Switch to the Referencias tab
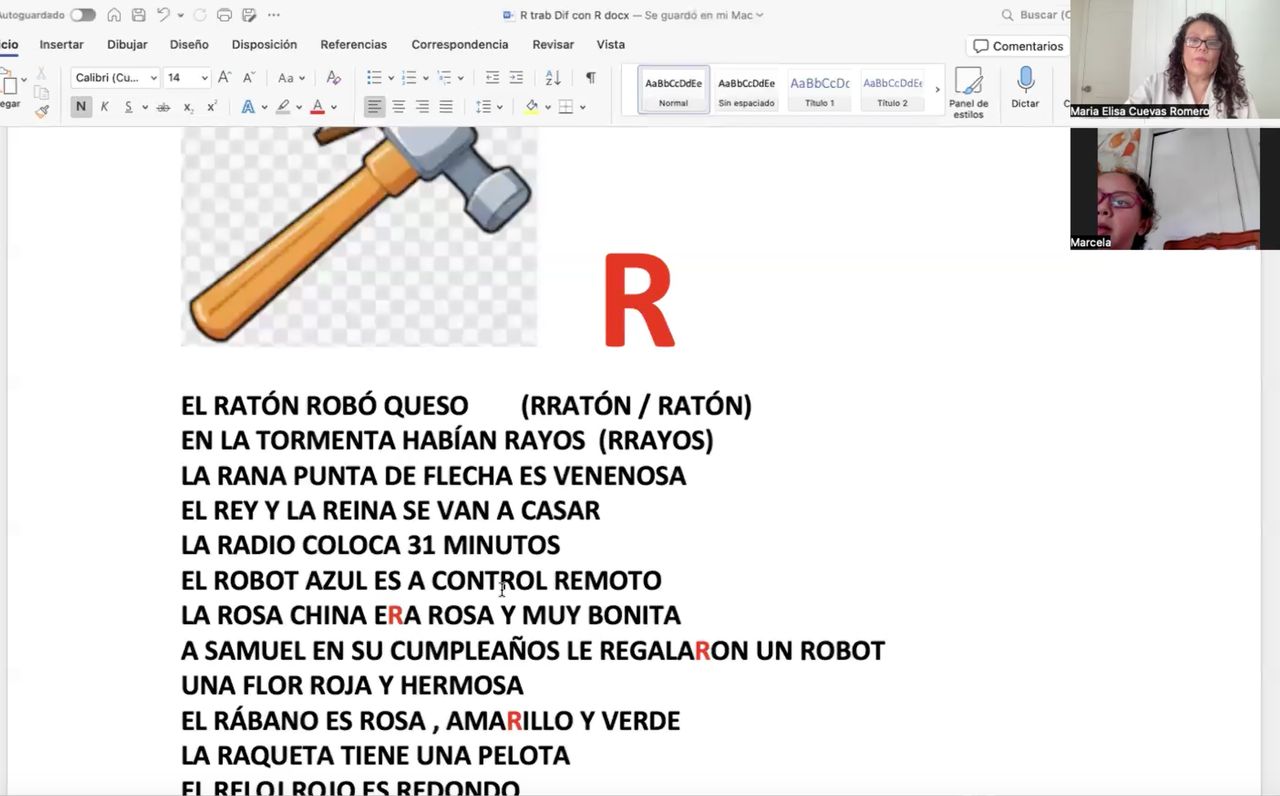The height and width of the screenshot is (796, 1280). click(353, 45)
